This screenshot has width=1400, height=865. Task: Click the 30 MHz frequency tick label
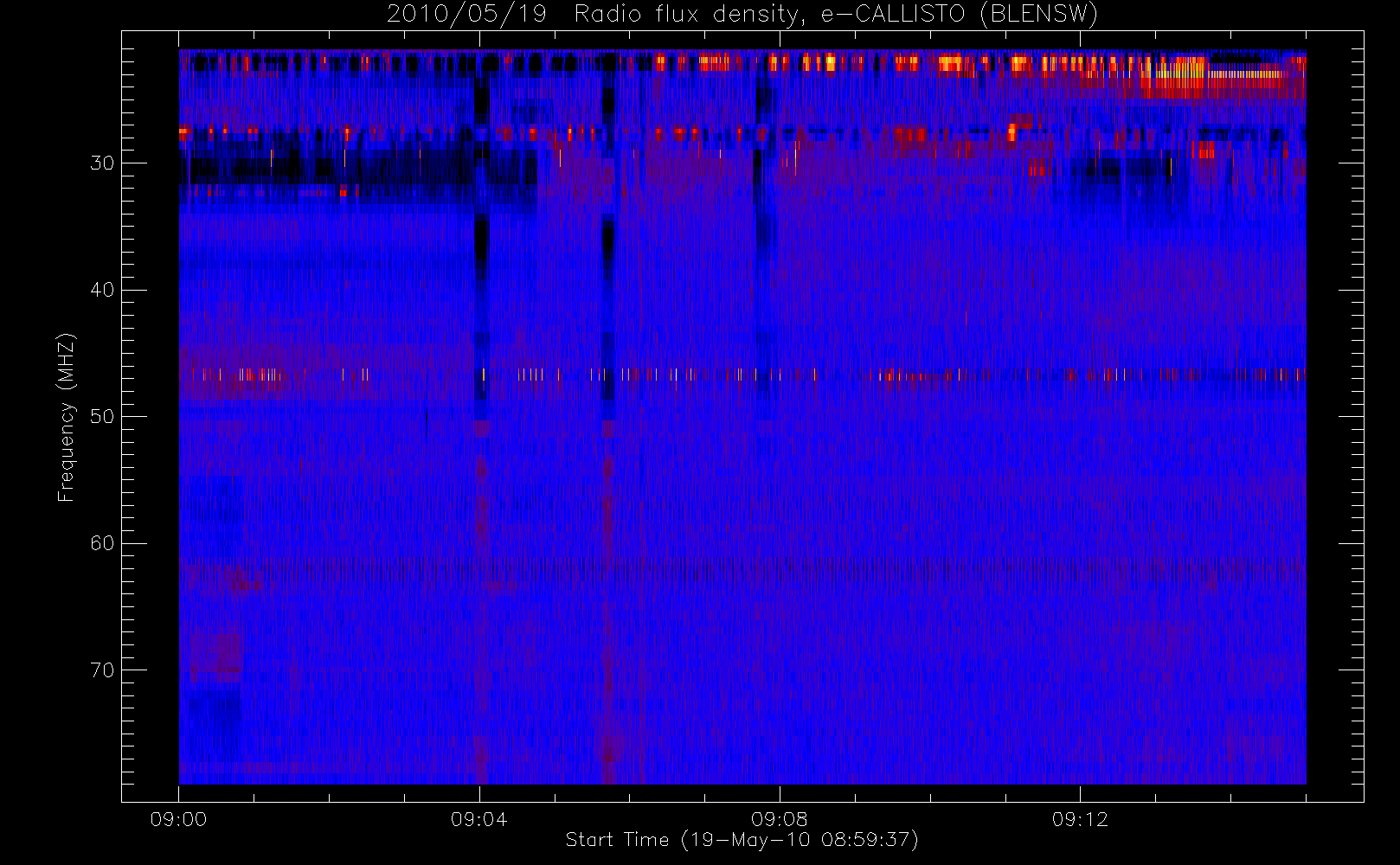click(102, 163)
